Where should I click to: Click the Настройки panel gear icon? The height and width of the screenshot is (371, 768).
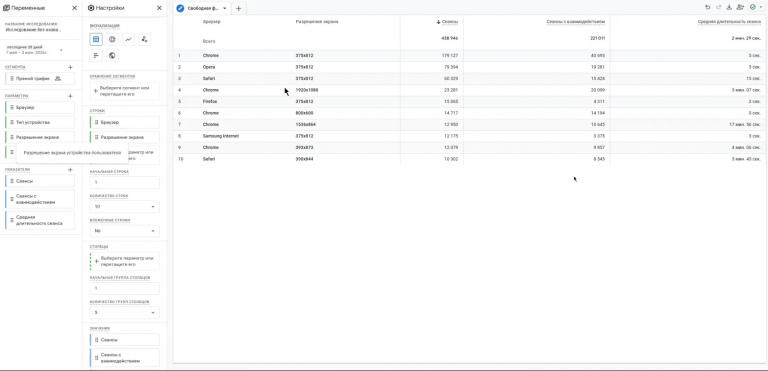[91, 8]
